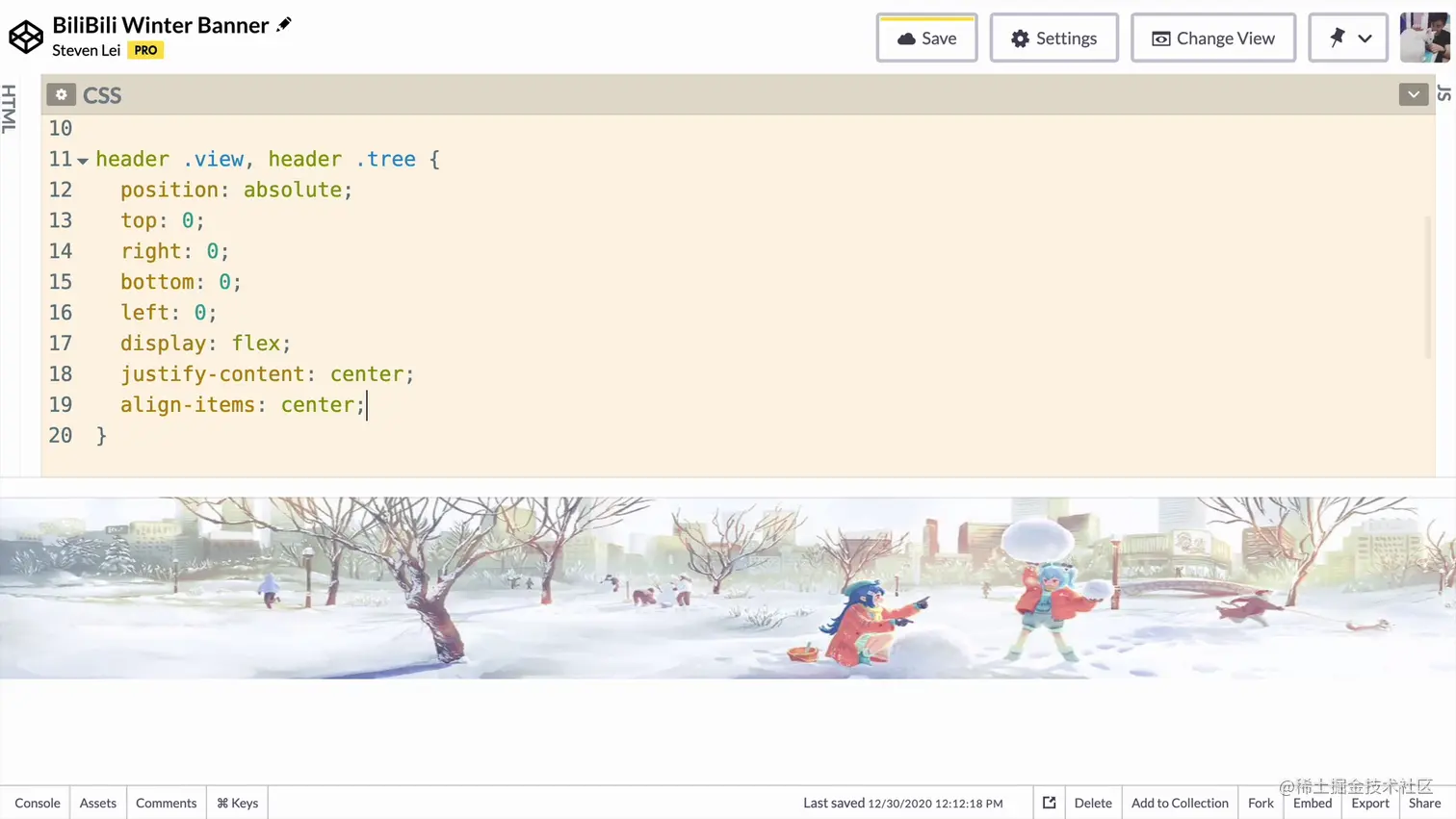Click author name Steven Lei
The image size is (1456, 819).
87,50
